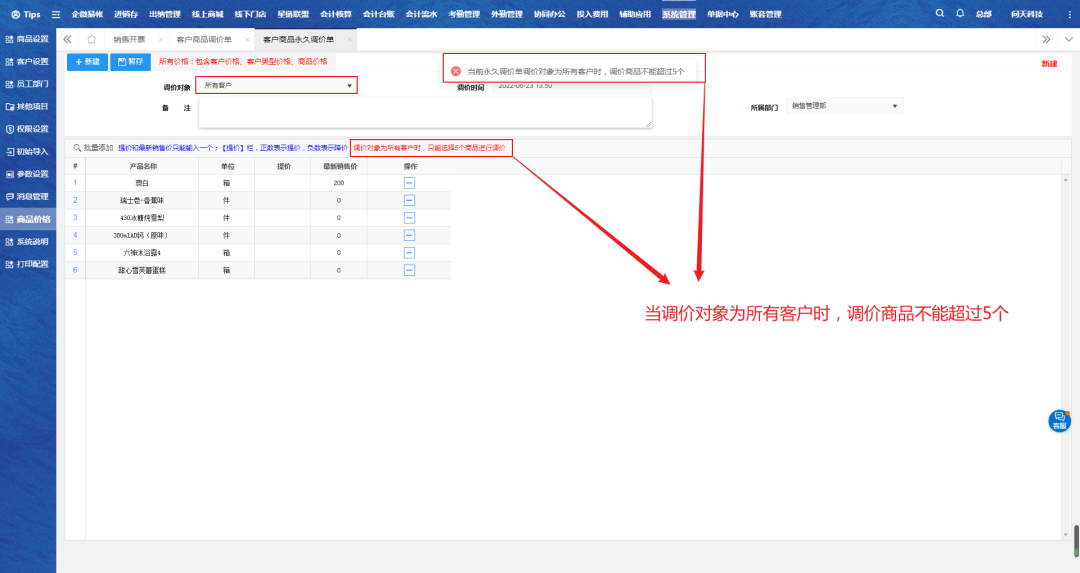Close the 销售开票 tab
Screen dimensions: 1080x573
point(160,39)
